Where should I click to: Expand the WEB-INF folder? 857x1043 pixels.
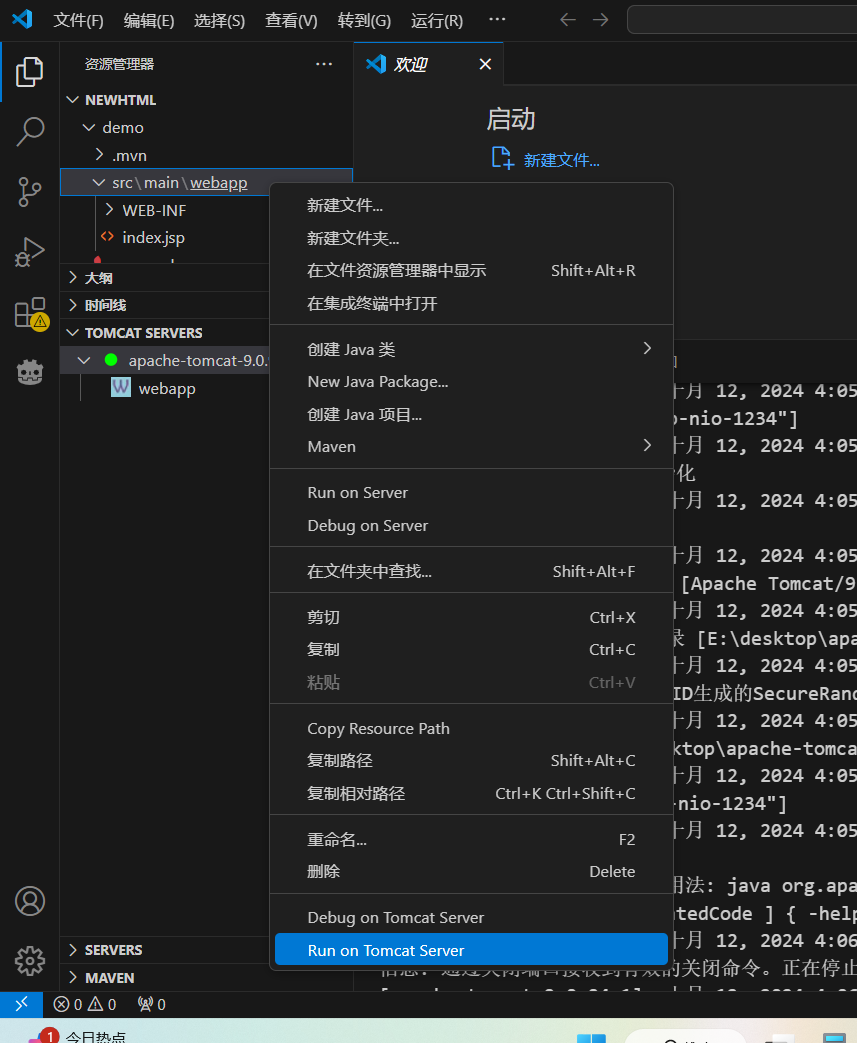click(x=109, y=210)
